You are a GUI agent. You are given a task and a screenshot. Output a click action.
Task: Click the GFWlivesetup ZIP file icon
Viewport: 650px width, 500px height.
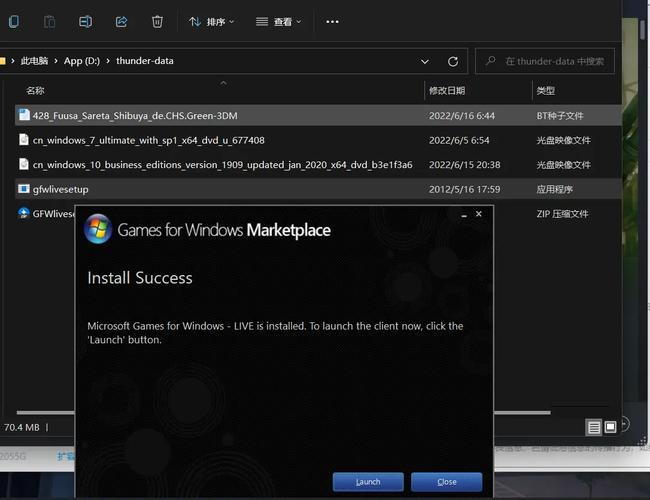24,213
